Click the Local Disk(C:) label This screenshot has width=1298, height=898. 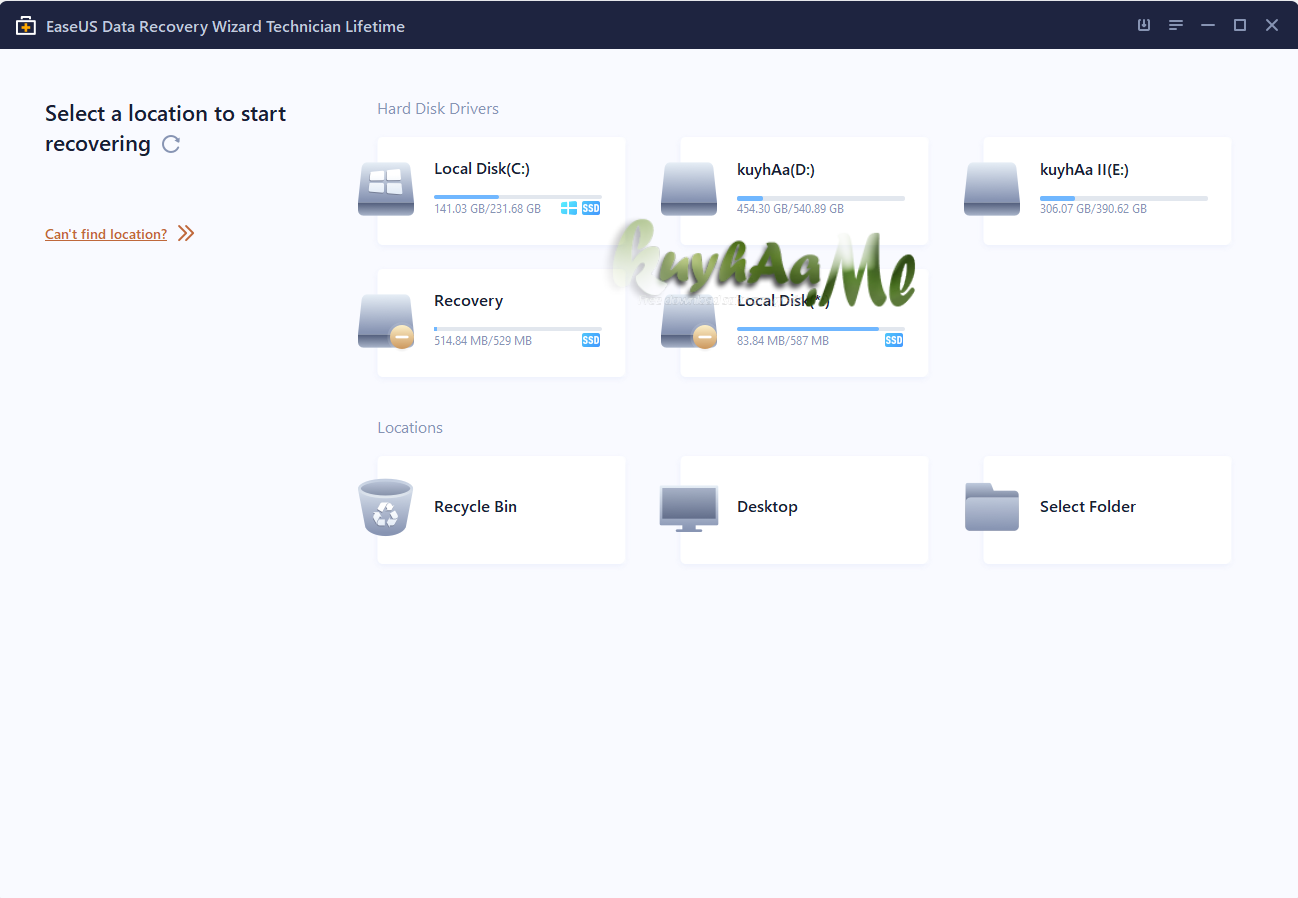(482, 169)
